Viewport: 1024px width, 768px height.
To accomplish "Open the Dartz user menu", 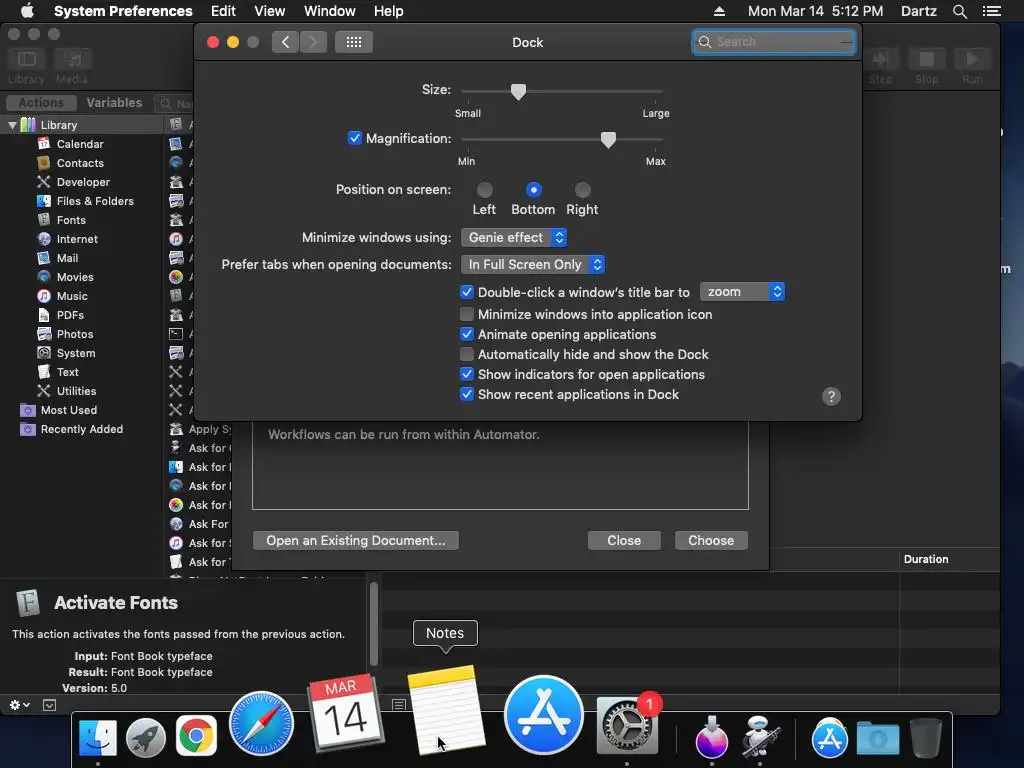I will click(919, 11).
